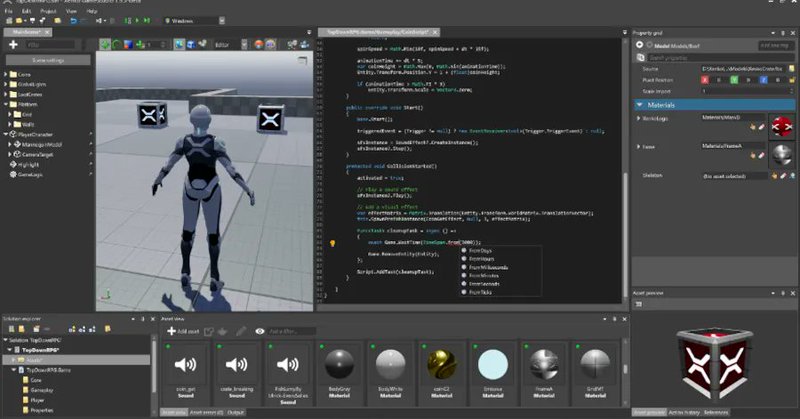Image resolution: width=800 pixels, height=419 pixels.
Task: Open the Edit menu
Action: click(x=27, y=11)
